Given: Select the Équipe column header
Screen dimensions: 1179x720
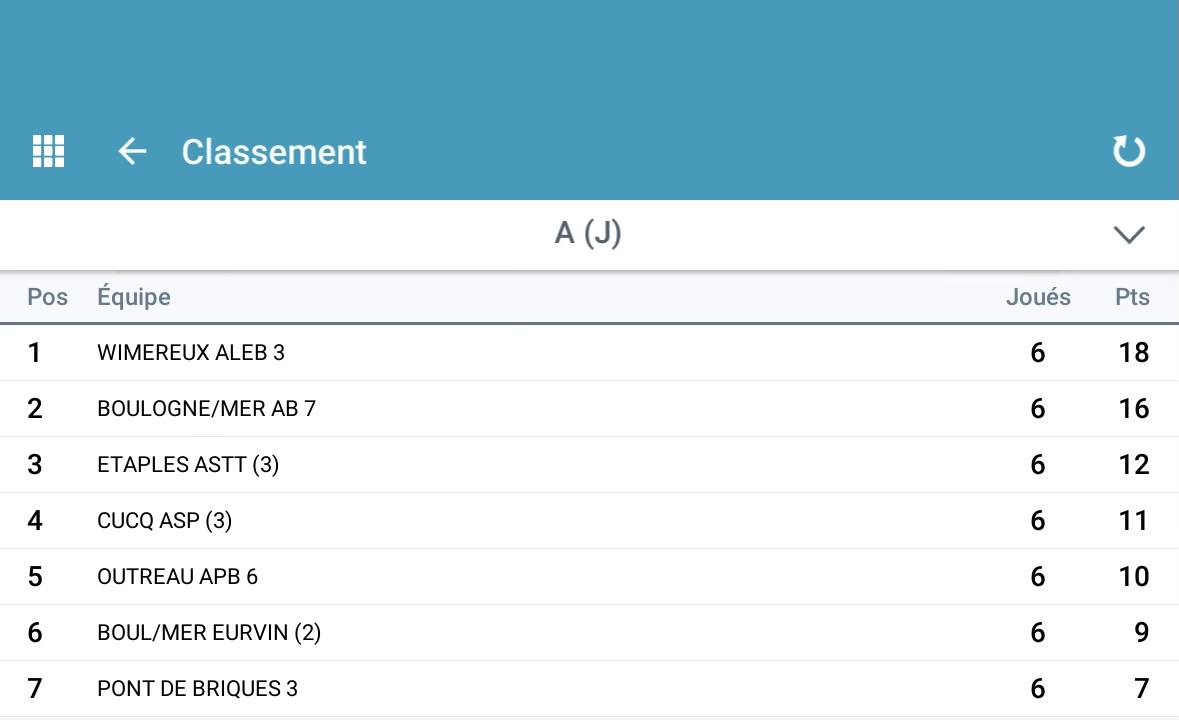Looking at the screenshot, I should pyautogui.click(x=134, y=296).
